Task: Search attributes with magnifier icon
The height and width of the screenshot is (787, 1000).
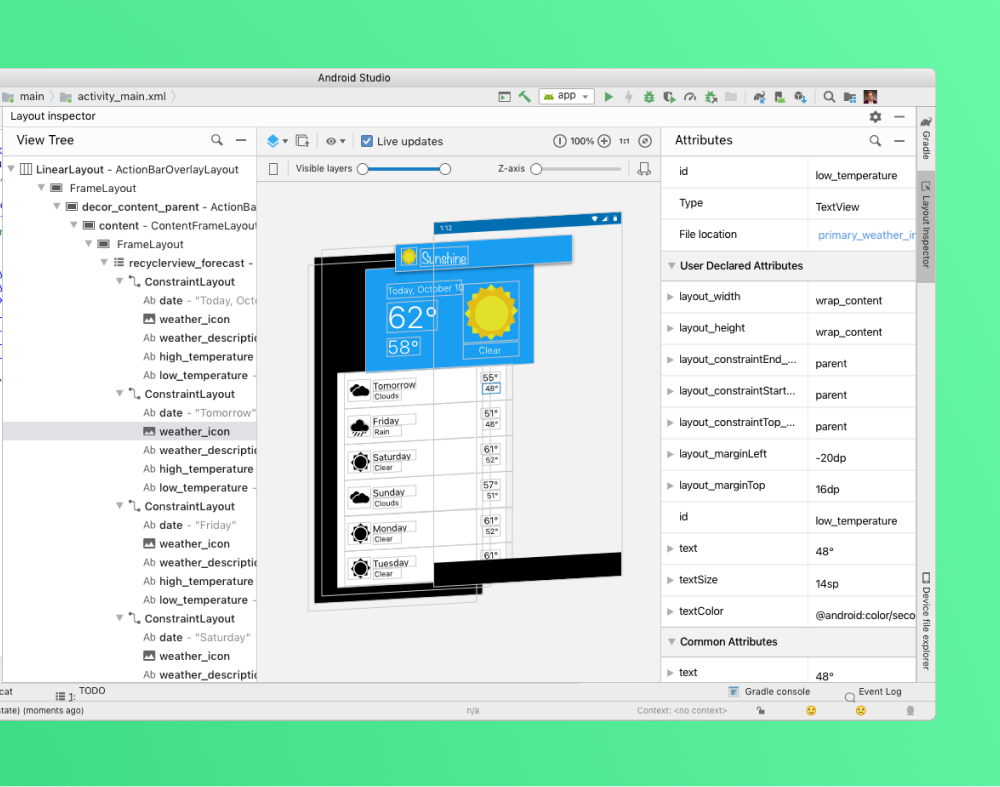Action: click(x=875, y=141)
